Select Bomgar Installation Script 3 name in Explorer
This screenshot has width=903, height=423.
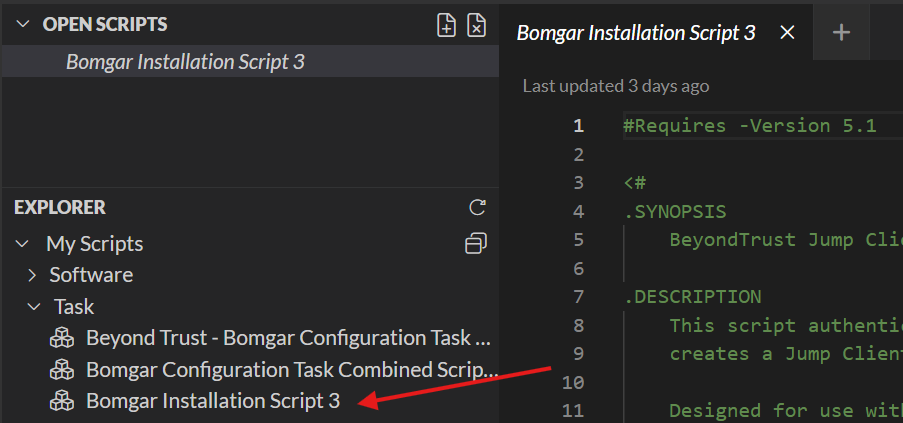213,401
